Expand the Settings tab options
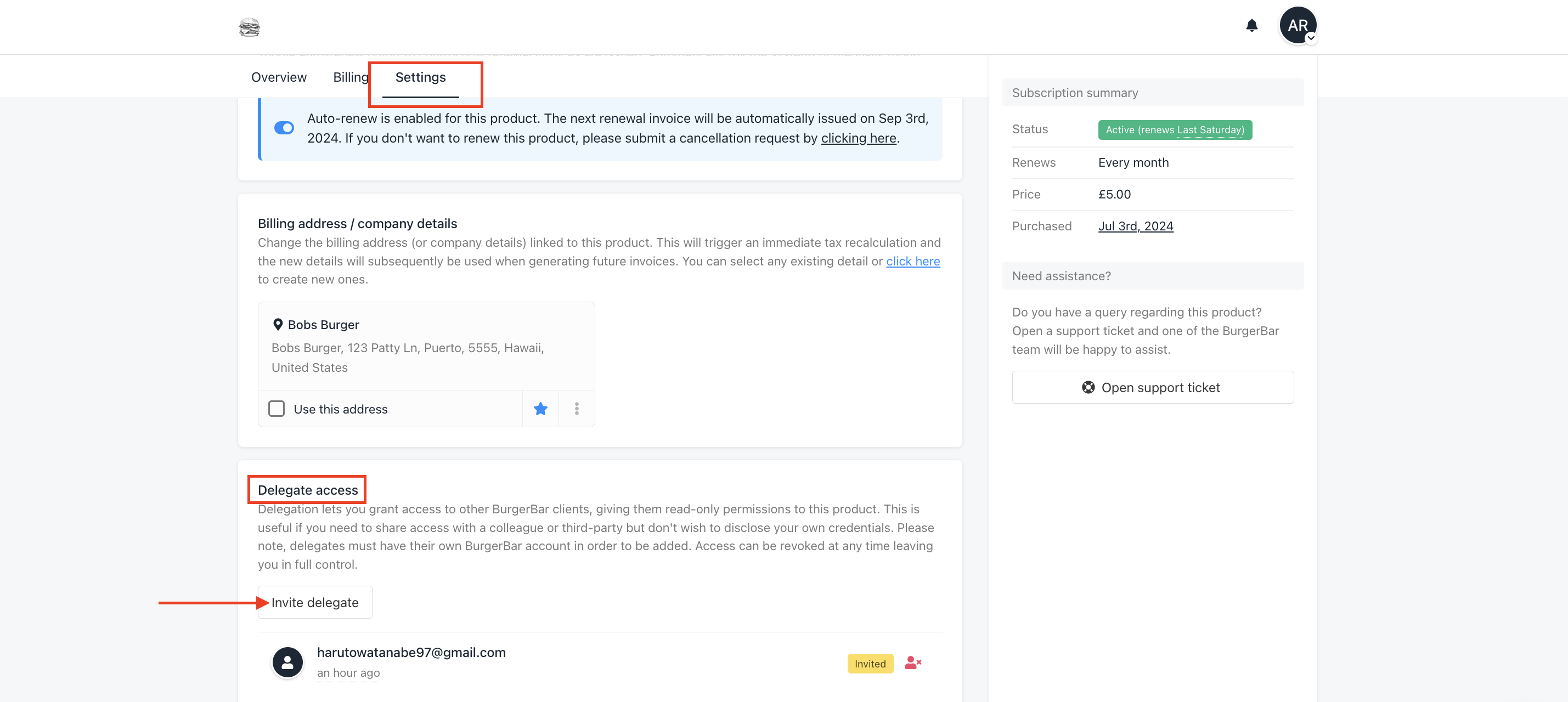The width and height of the screenshot is (1568, 702). 420,76
